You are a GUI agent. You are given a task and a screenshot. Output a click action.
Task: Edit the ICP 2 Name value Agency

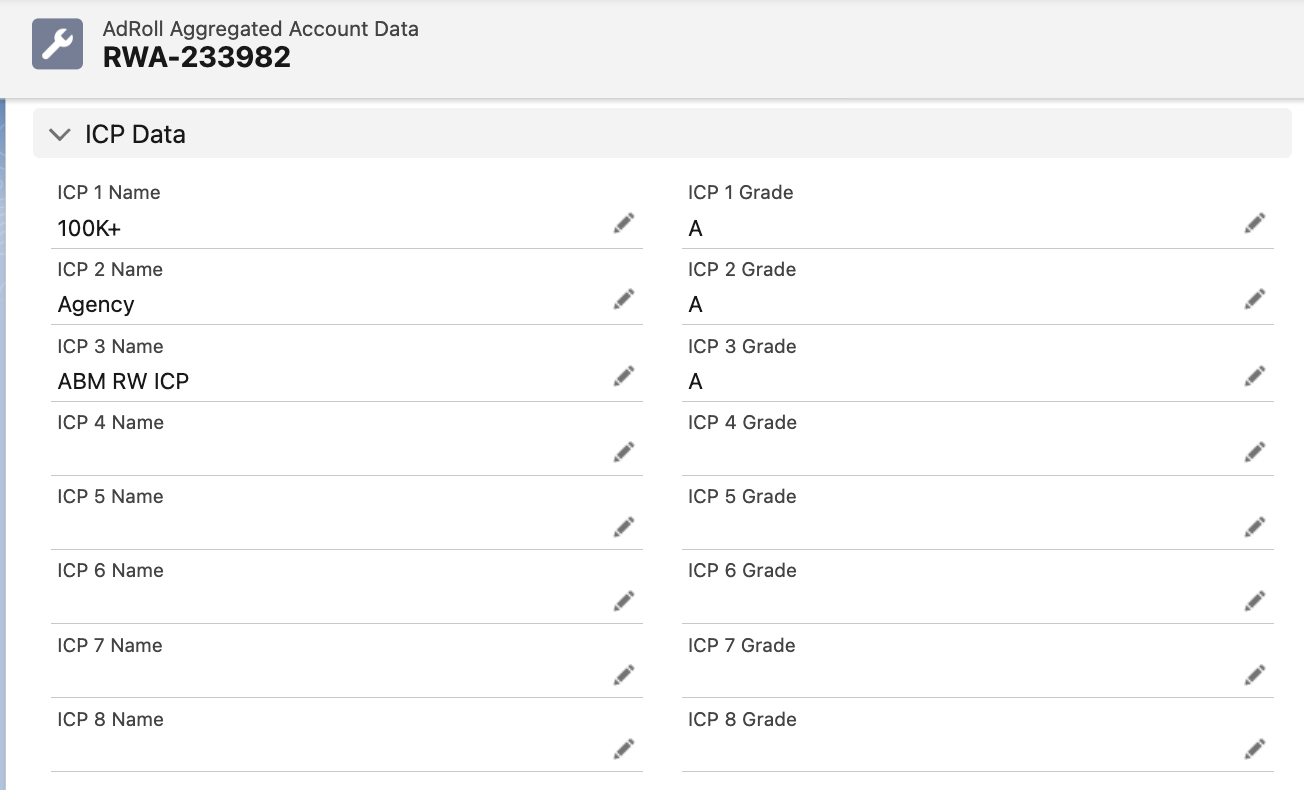point(623,299)
